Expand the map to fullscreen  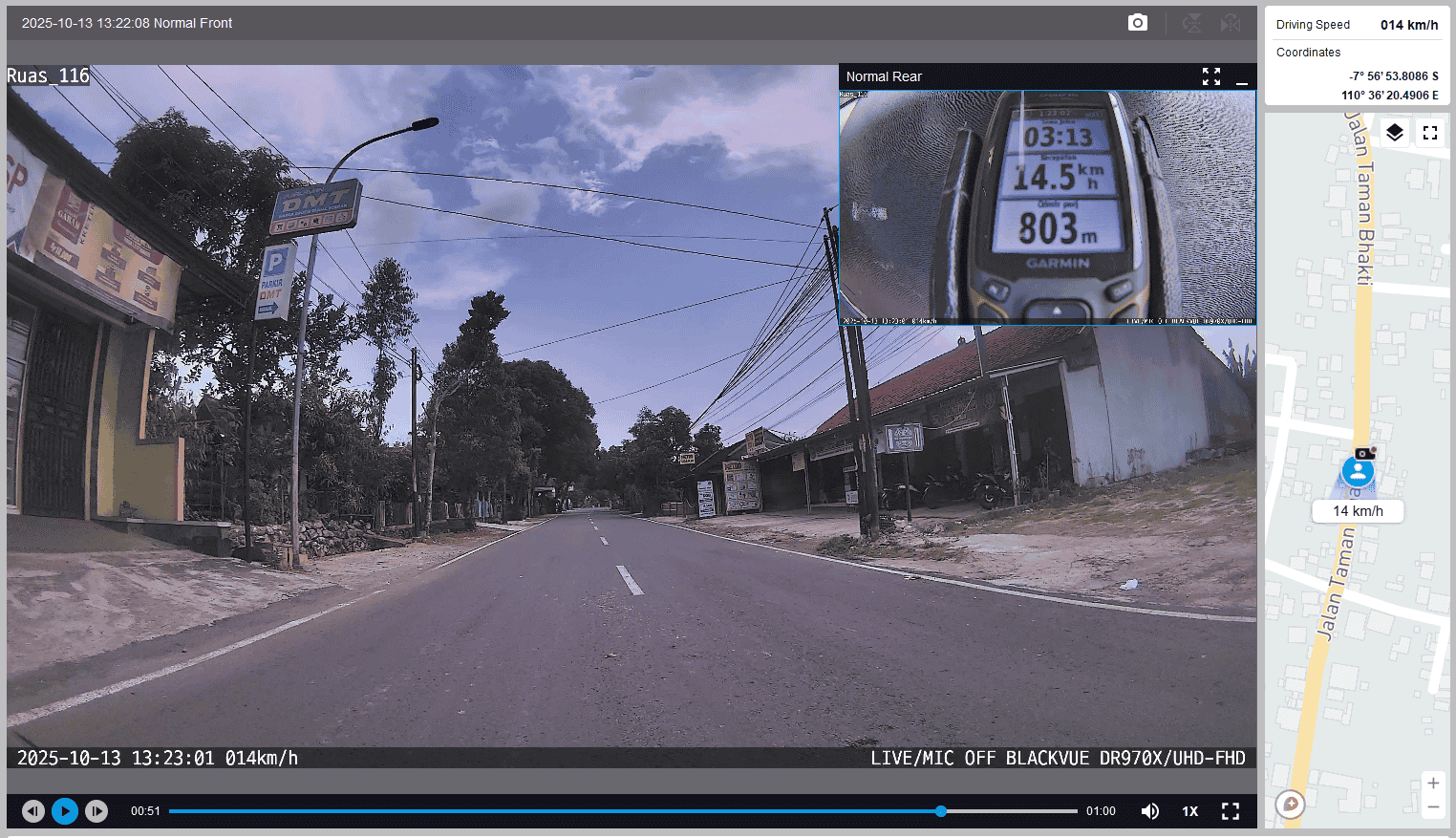(x=1430, y=133)
